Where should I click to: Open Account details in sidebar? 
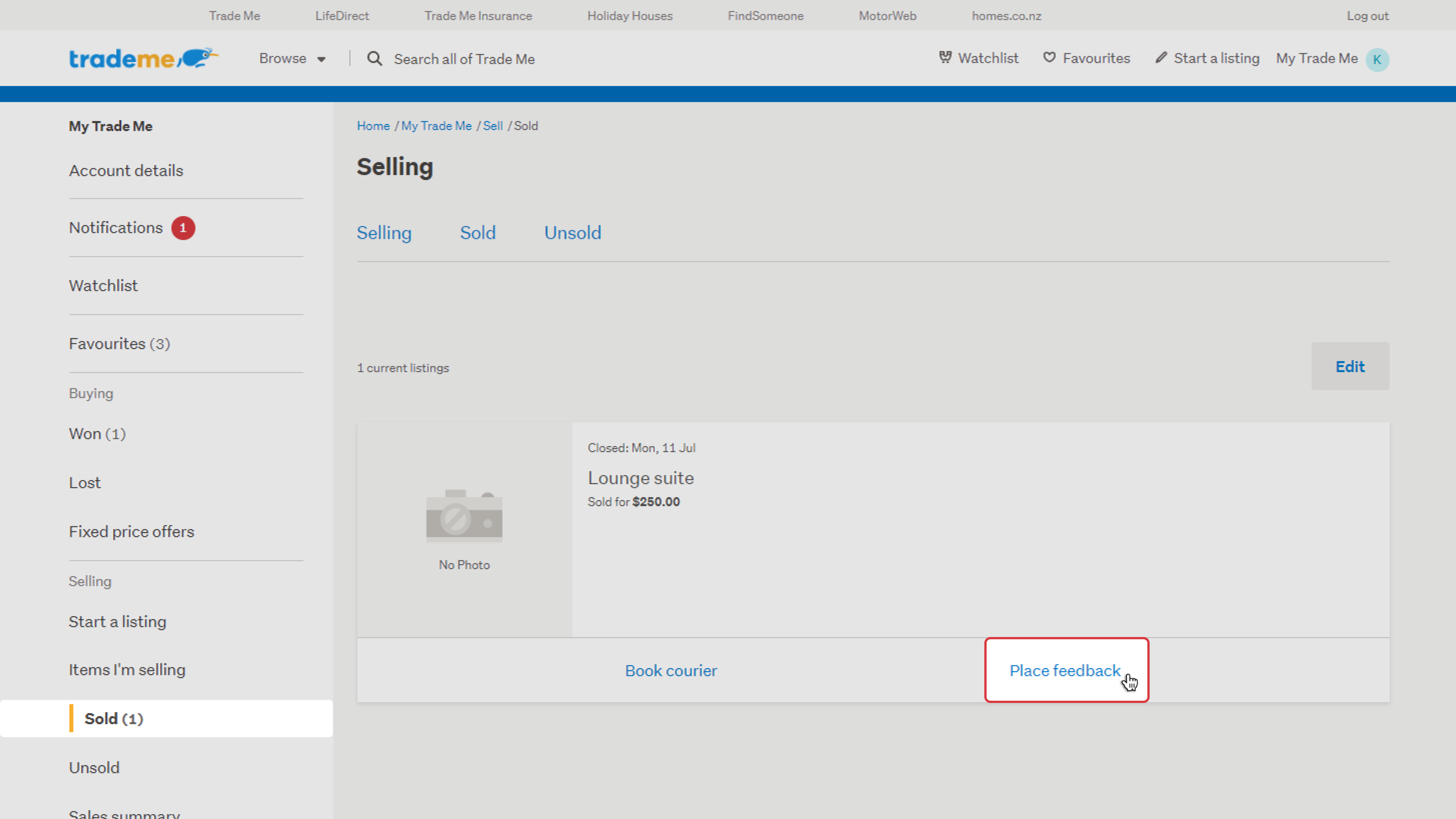[x=126, y=171]
